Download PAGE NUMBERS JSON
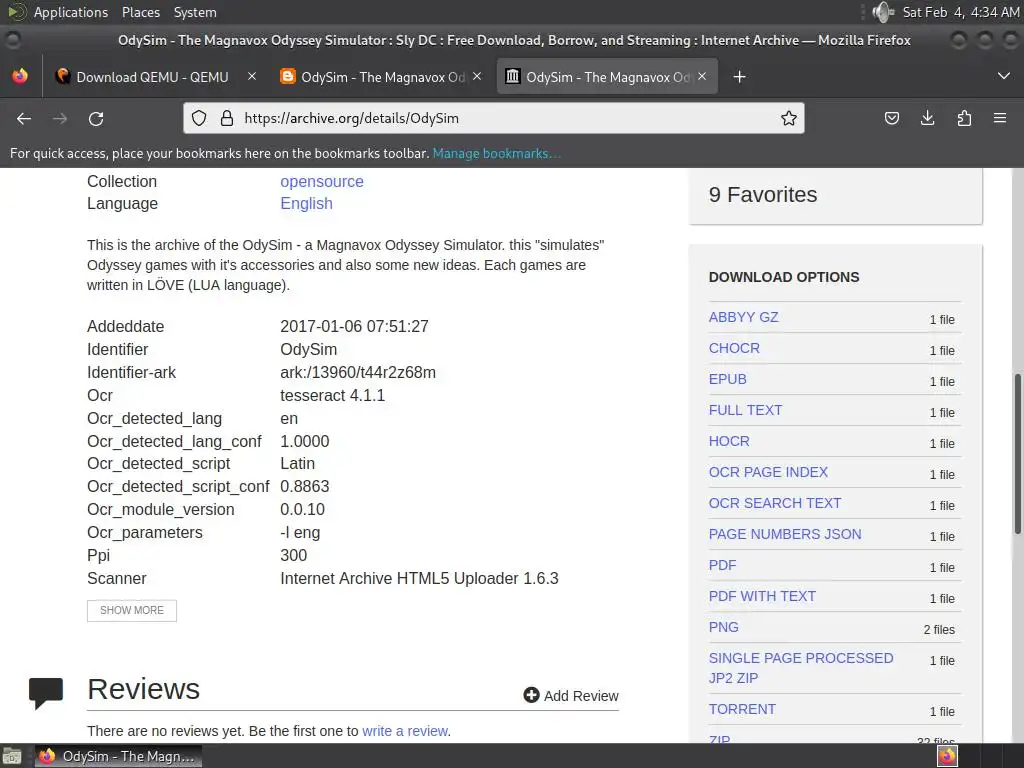Image resolution: width=1024 pixels, height=768 pixels. pyautogui.click(x=785, y=534)
